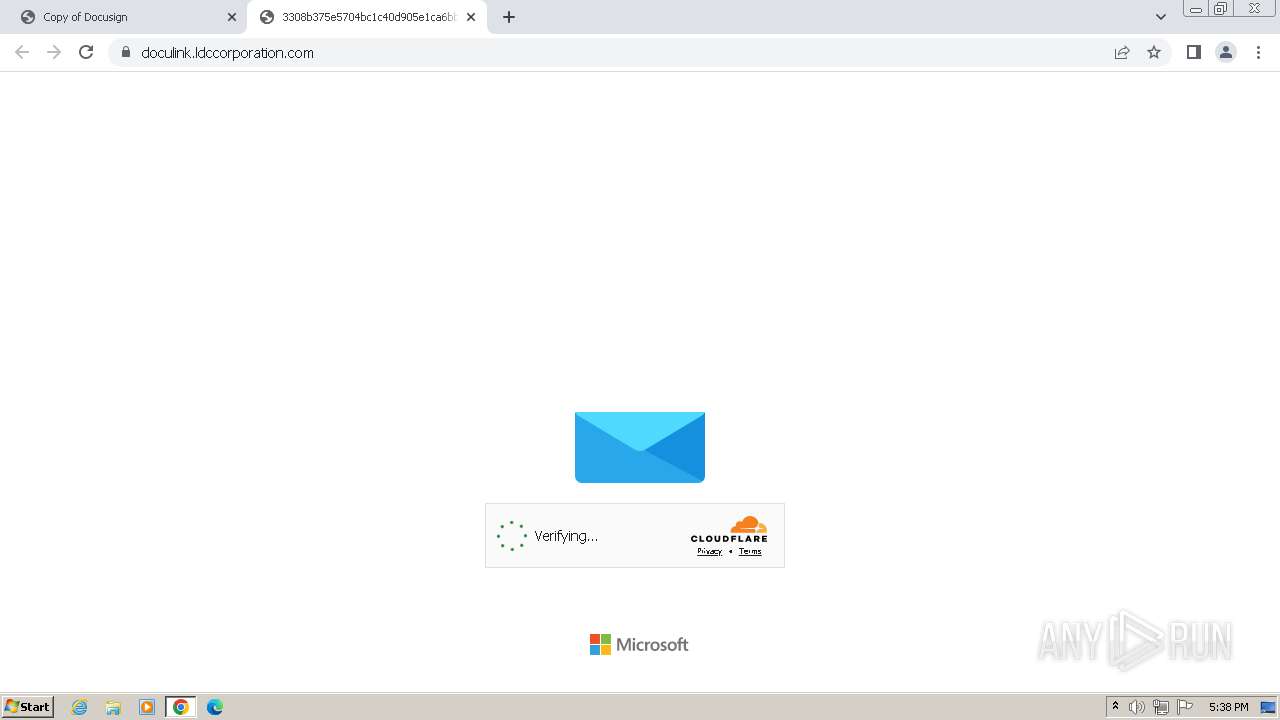Open the volume speaker control in tray
The height and width of the screenshot is (720, 1280).
click(x=1137, y=707)
